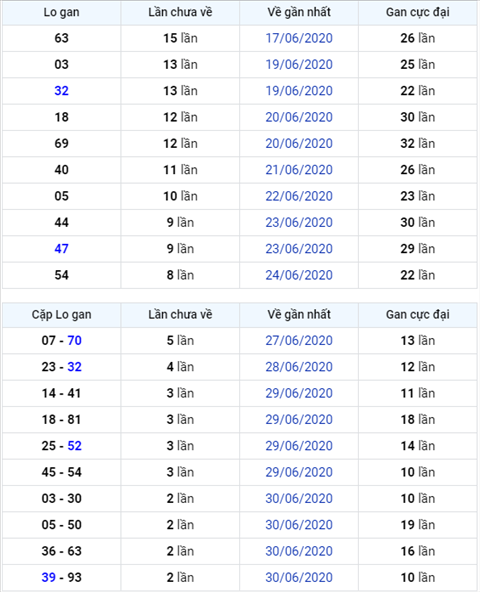480x592 pixels.
Task: Open the 29/06/2020 link for pair 14 - 41
Action: click(299, 393)
